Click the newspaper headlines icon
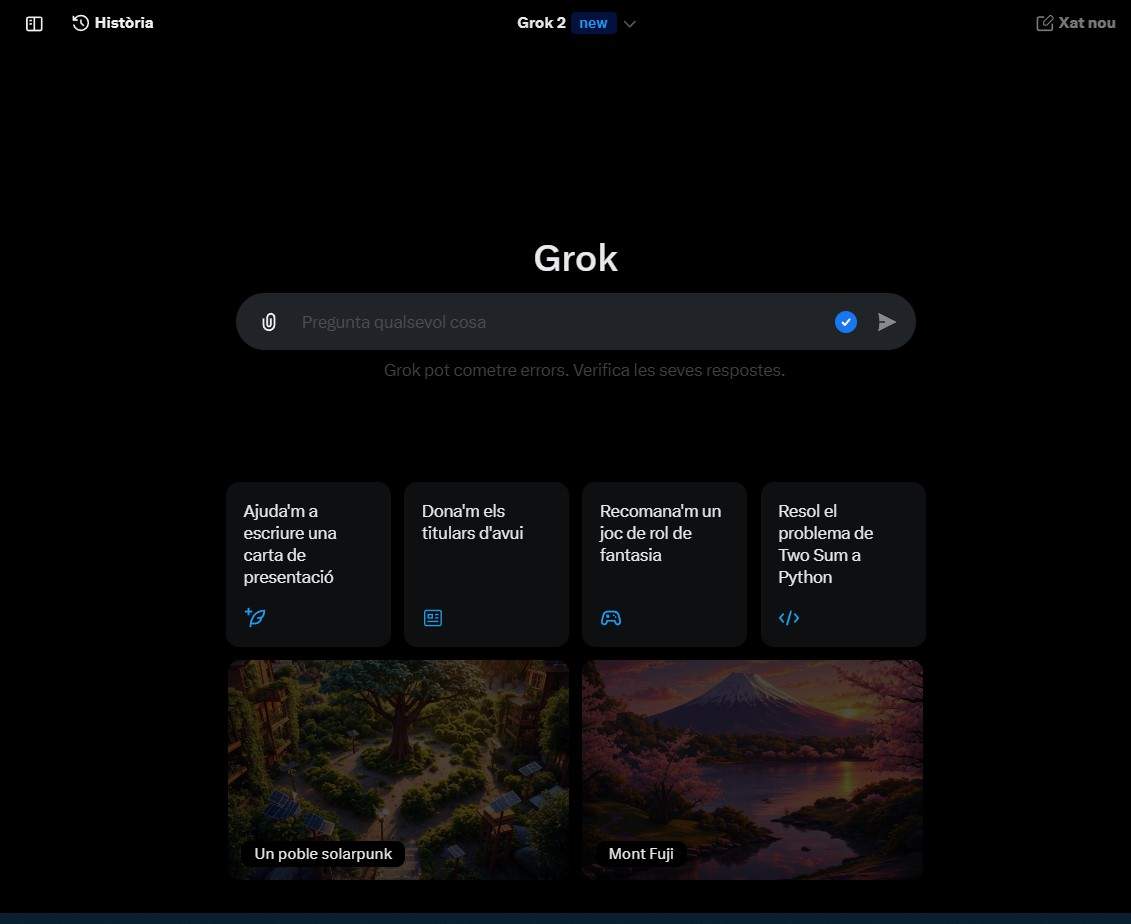The height and width of the screenshot is (924, 1131). tap(433, 618)
